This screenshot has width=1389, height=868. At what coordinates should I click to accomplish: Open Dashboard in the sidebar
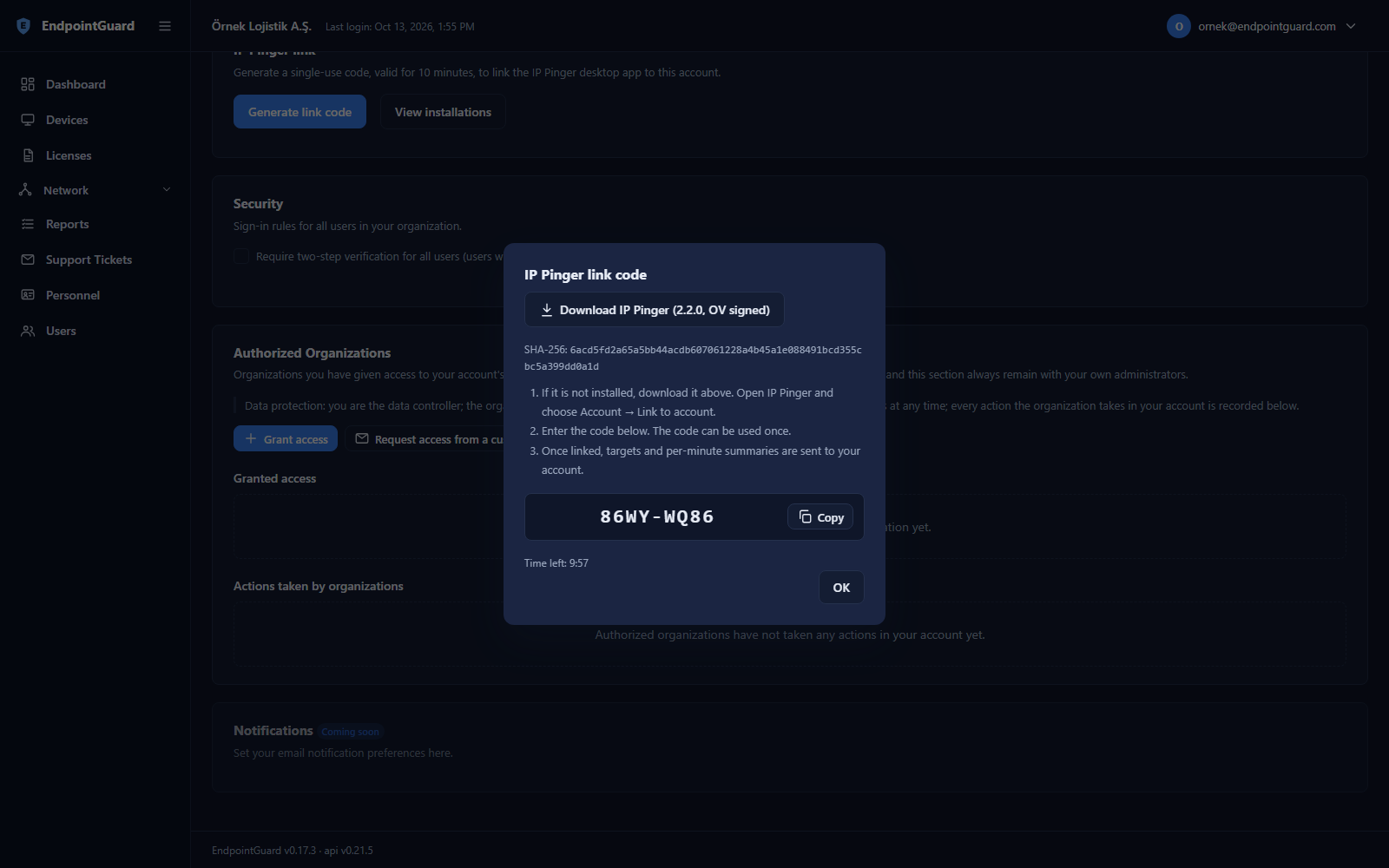click(95, 84)
